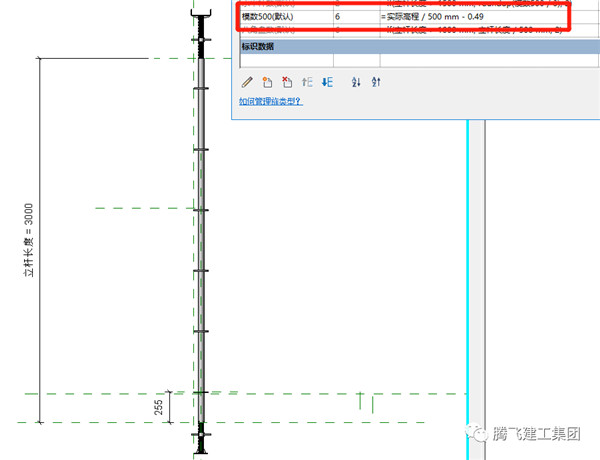
Task: Click the Move Parameter Down icon
Action: click(x=326, y=82)
